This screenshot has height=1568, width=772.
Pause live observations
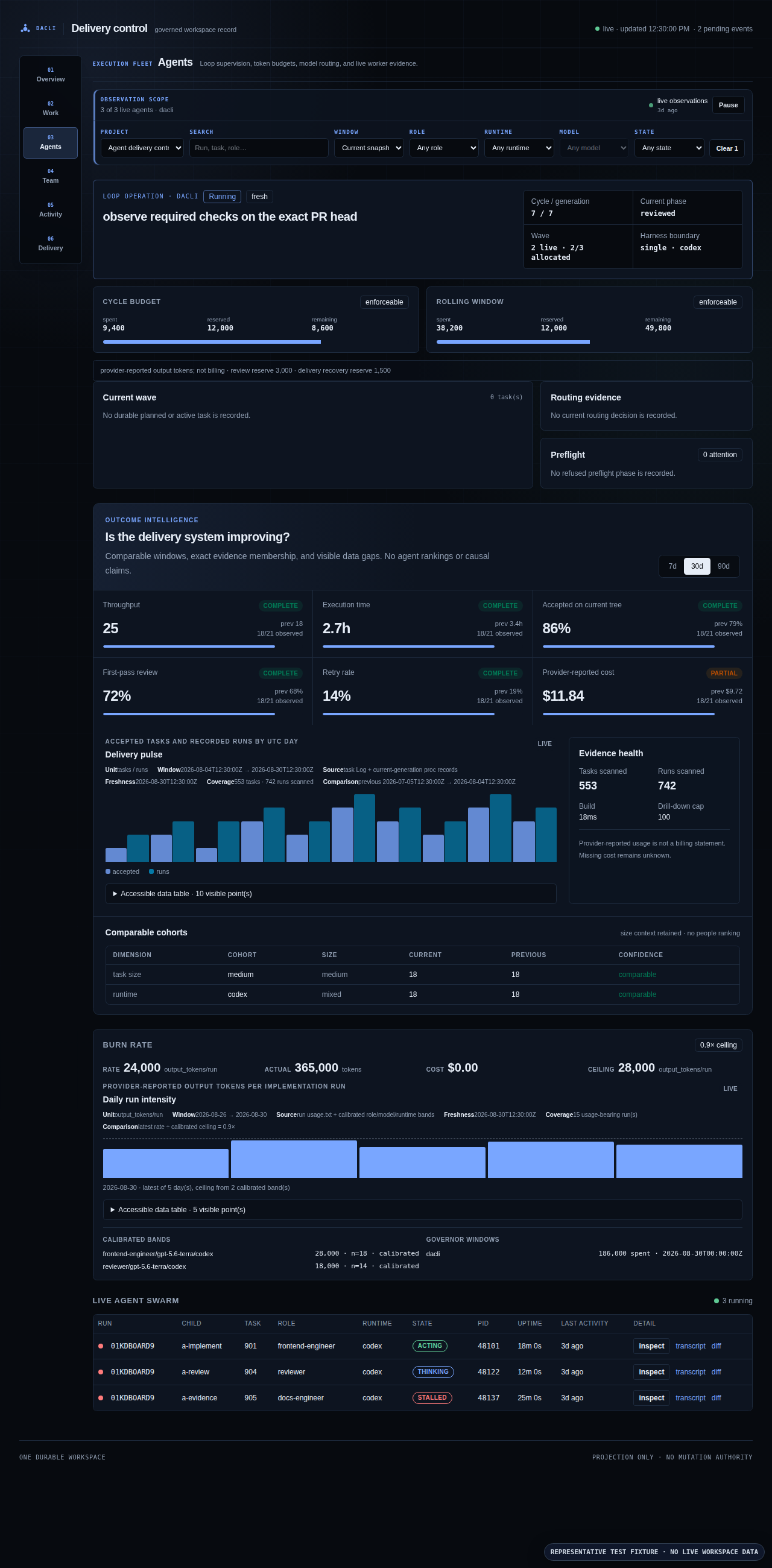tap(728, 106)
